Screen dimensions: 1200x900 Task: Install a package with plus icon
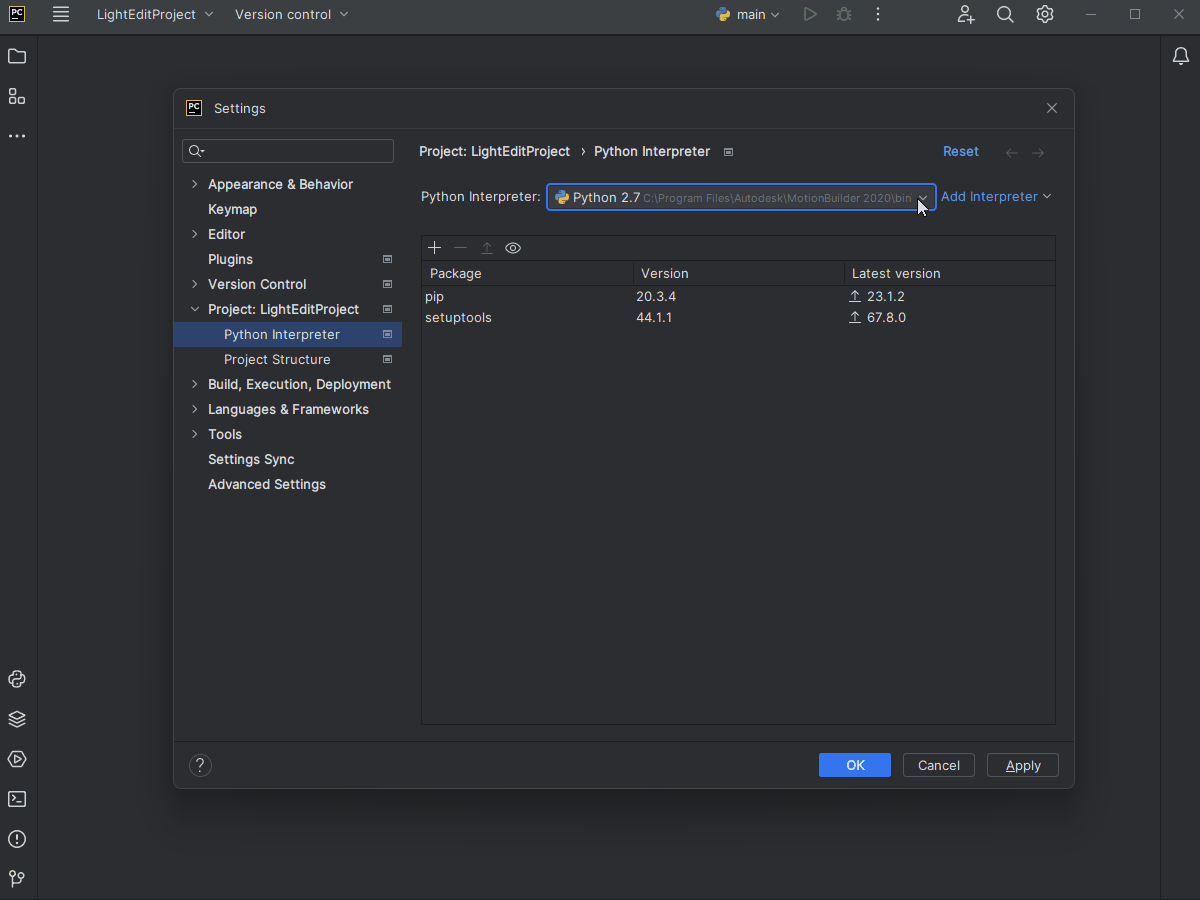434,248
